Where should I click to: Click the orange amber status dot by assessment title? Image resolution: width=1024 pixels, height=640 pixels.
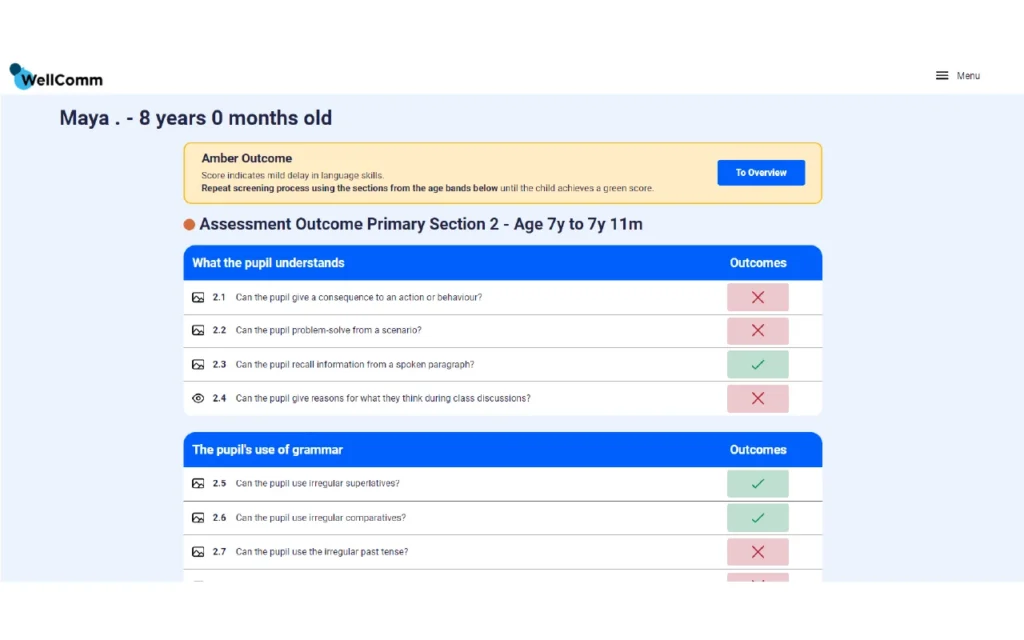pyautogui.click(x=189, y=225)
